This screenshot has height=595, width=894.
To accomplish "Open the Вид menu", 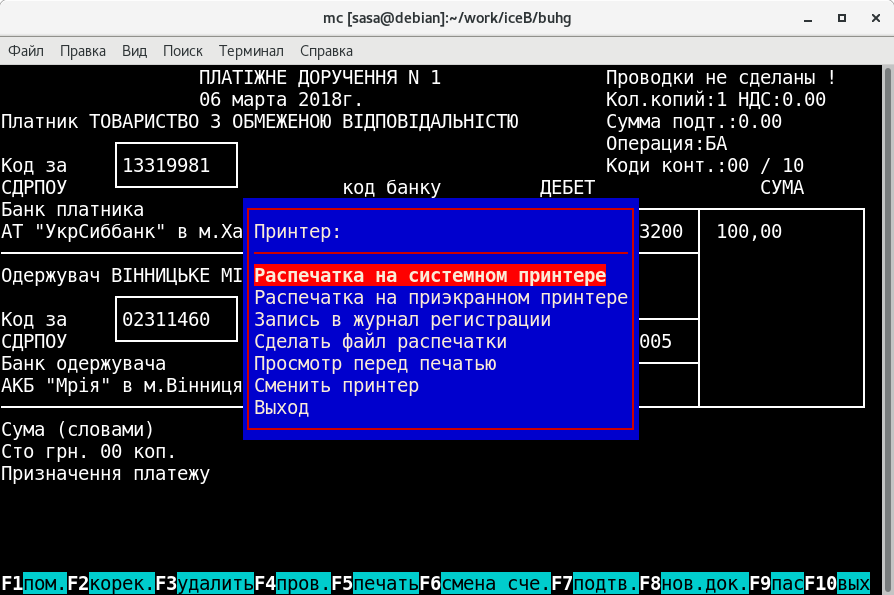I will point(134,51).
